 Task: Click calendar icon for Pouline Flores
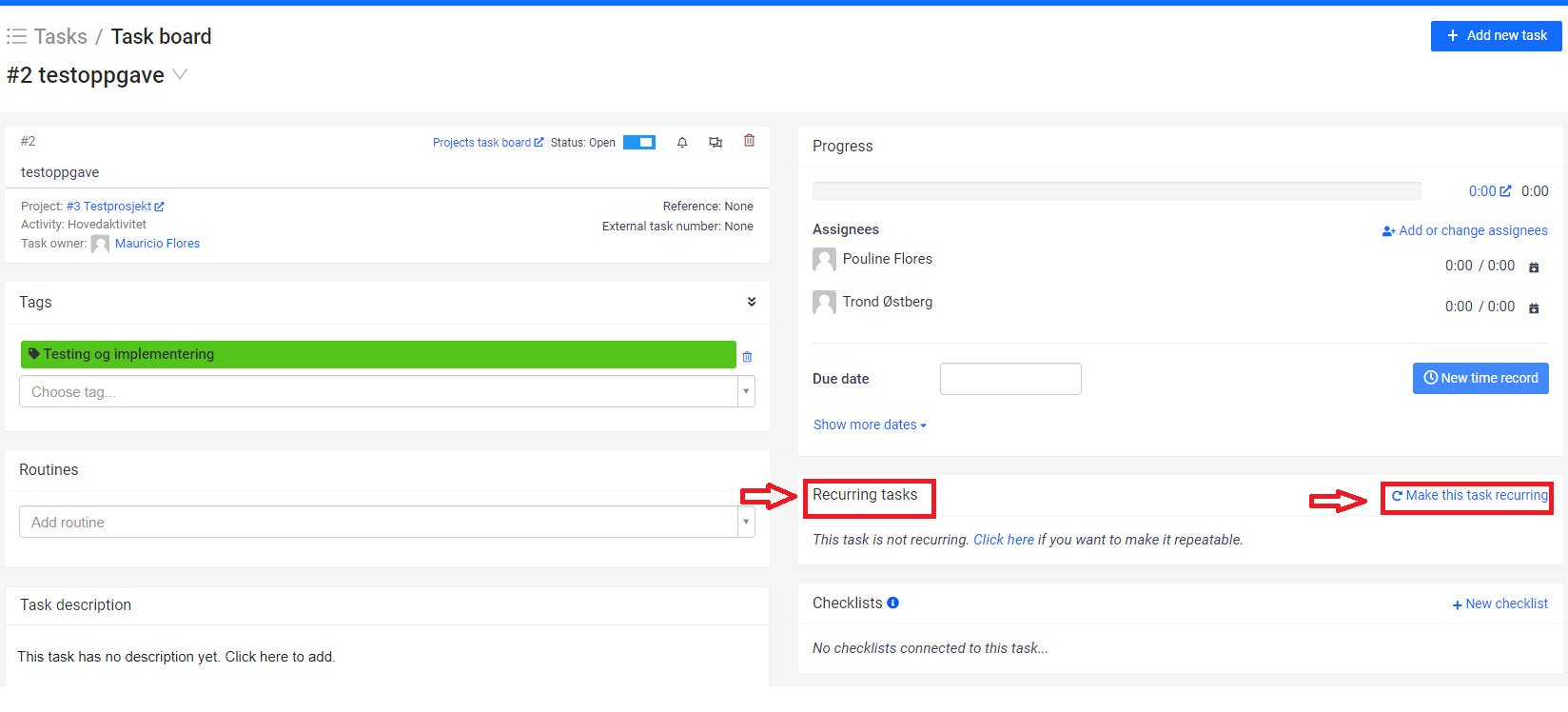(x=1534, y=267)
